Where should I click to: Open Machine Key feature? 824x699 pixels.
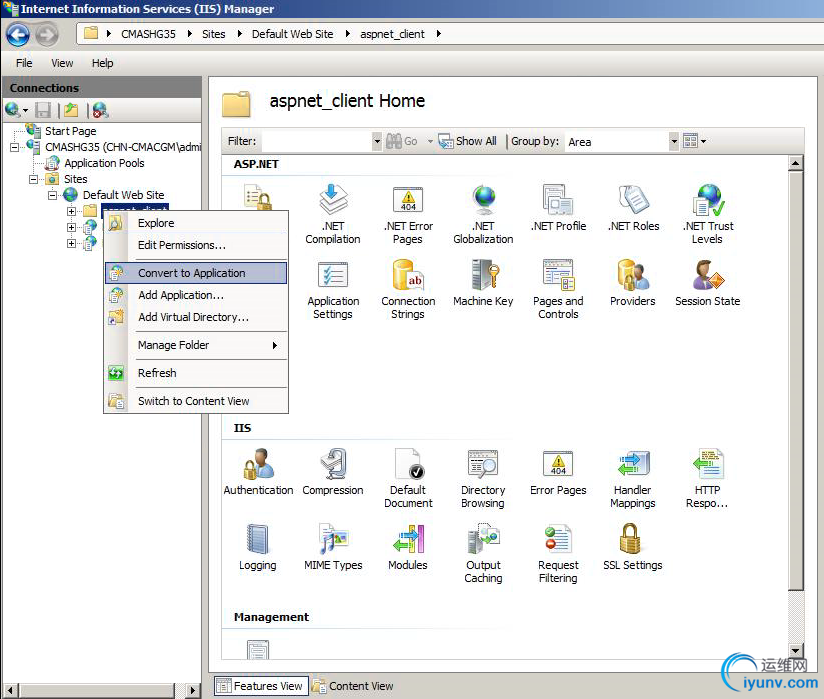(x=483, y=283)
